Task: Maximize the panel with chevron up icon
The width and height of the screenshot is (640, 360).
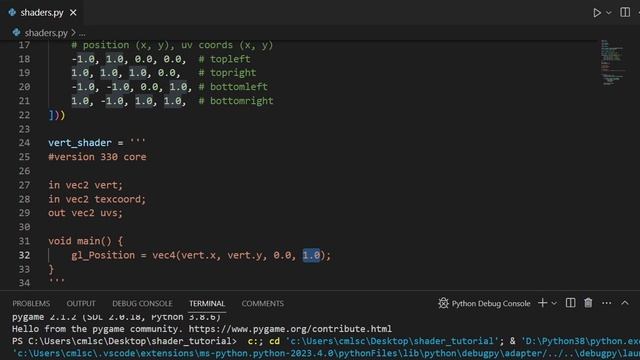Action: [625, 303]
